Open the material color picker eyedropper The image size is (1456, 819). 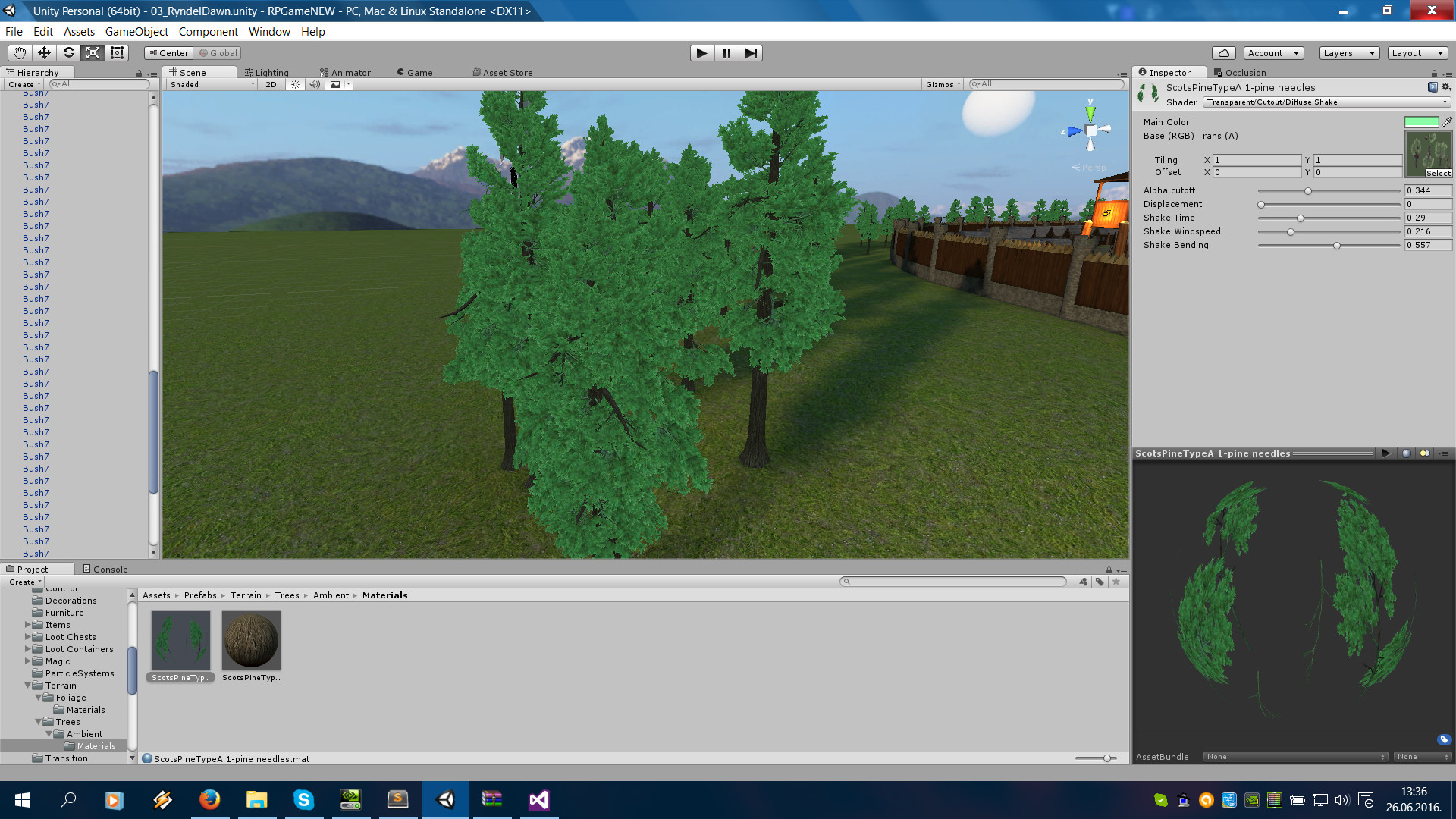[1448, 121]
